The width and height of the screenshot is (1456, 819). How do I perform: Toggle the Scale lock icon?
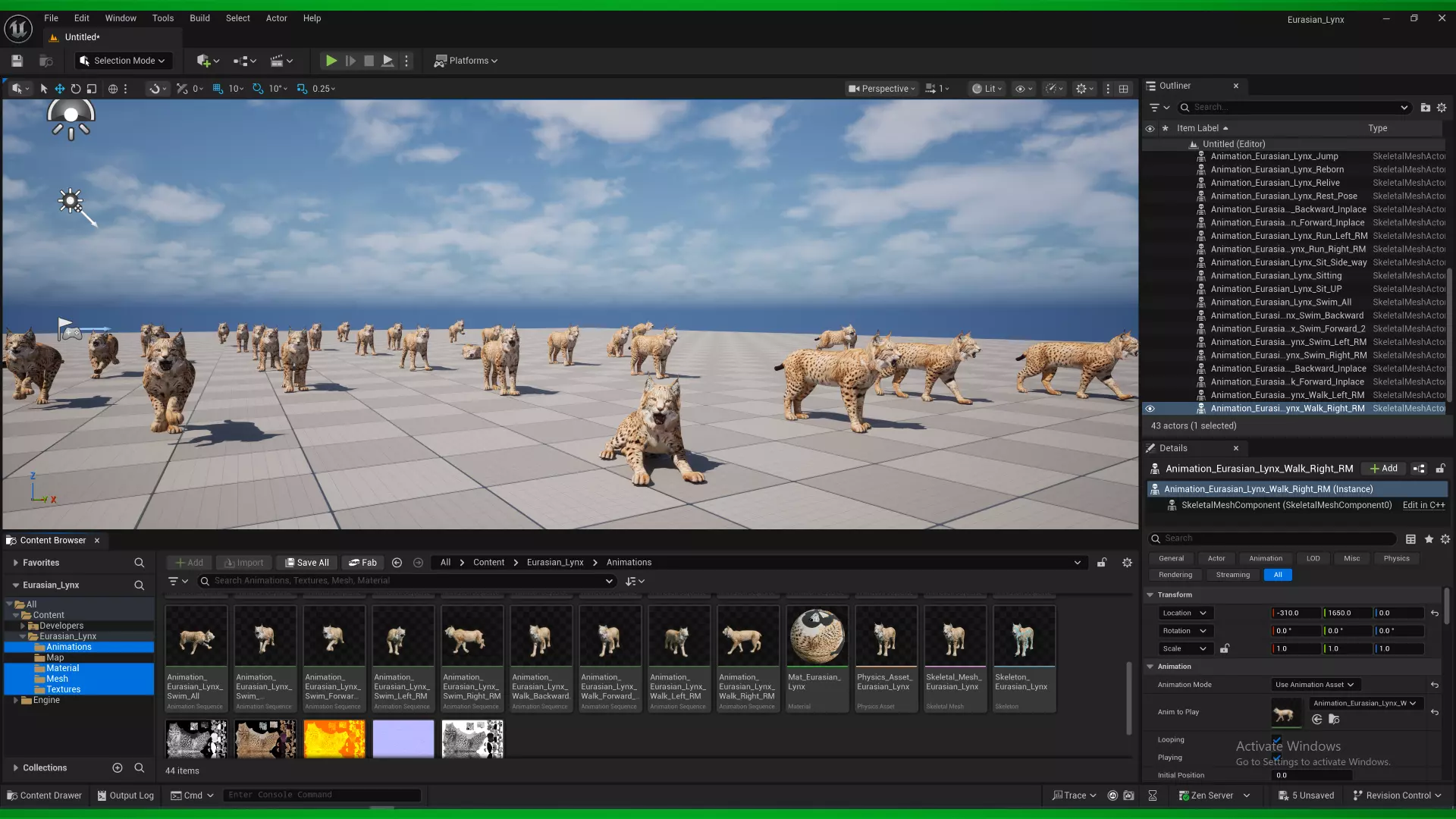tap(1224, 648)
